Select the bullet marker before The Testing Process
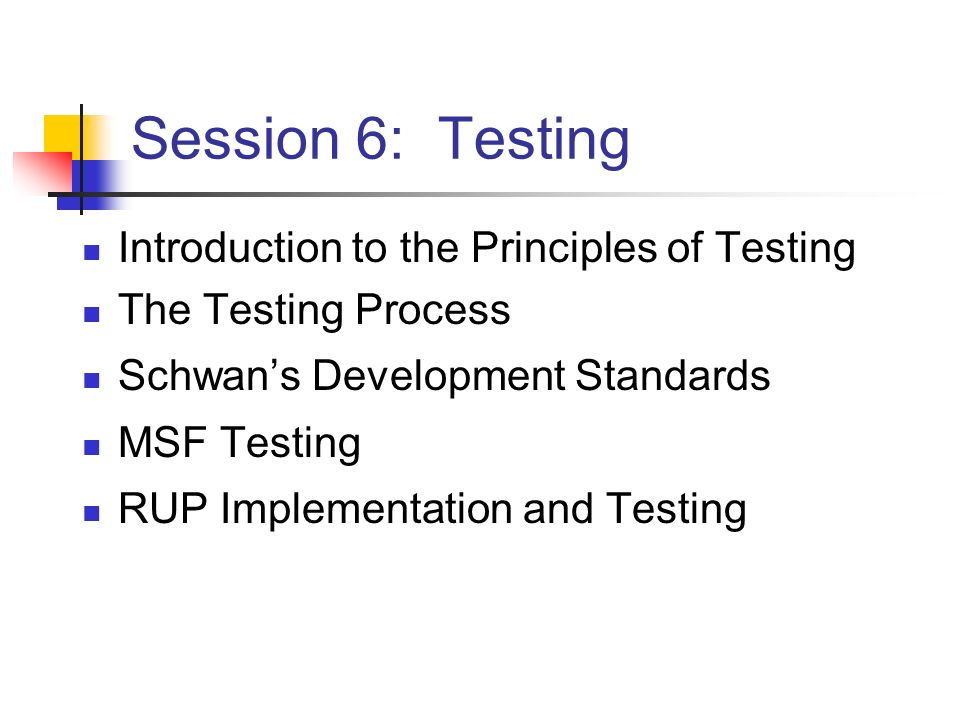This screenshot has width=960, height=720. [92, 314]
